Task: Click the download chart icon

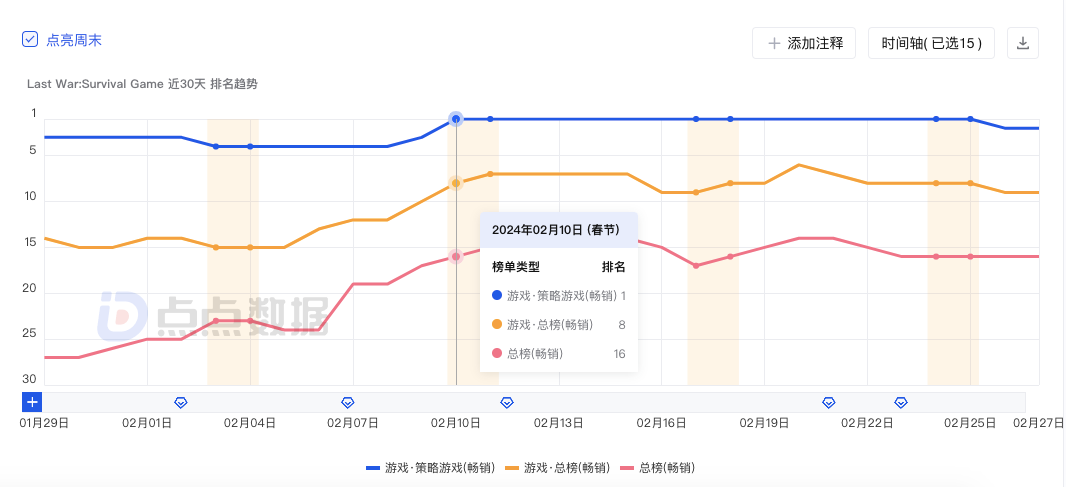Action: (x=1023, y=43)
